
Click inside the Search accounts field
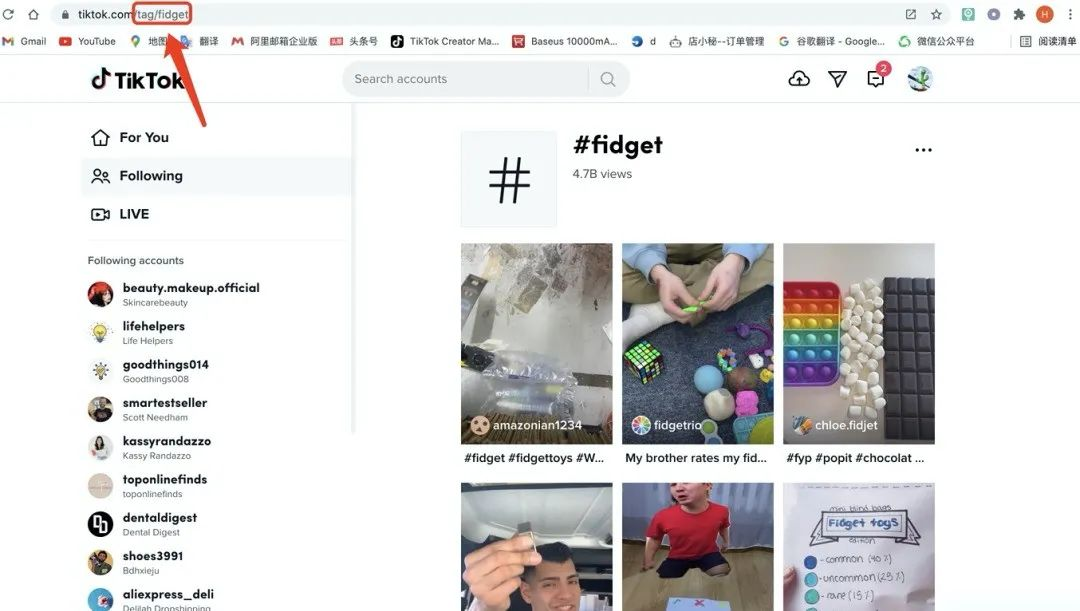(468, 79)
